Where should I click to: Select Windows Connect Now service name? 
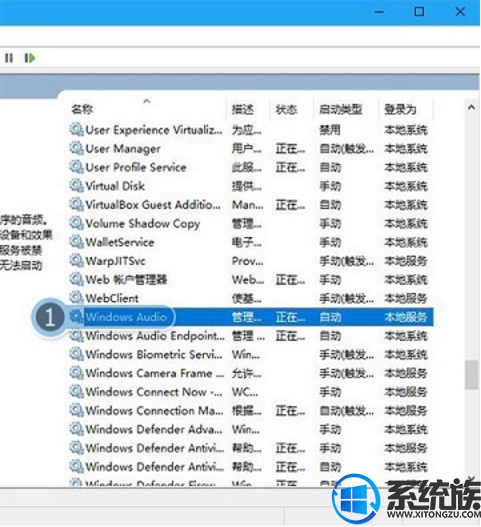tap(154, 392)
